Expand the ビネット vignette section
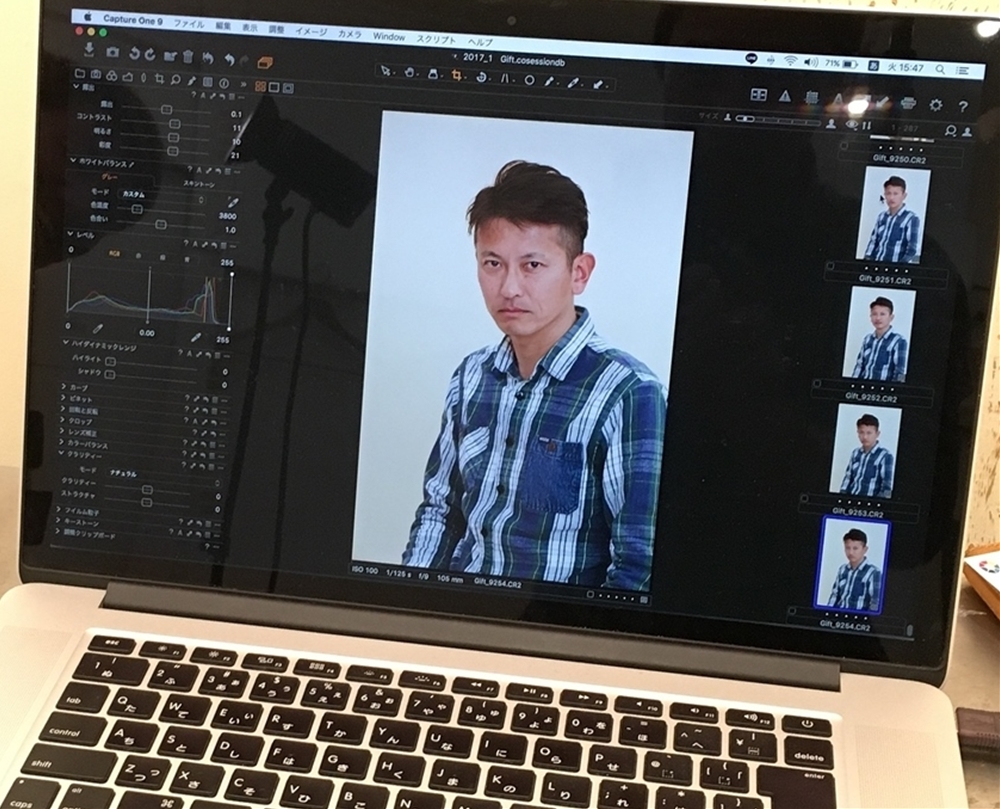The height and width of the screenshot is (809, 1000). point(62,398)
